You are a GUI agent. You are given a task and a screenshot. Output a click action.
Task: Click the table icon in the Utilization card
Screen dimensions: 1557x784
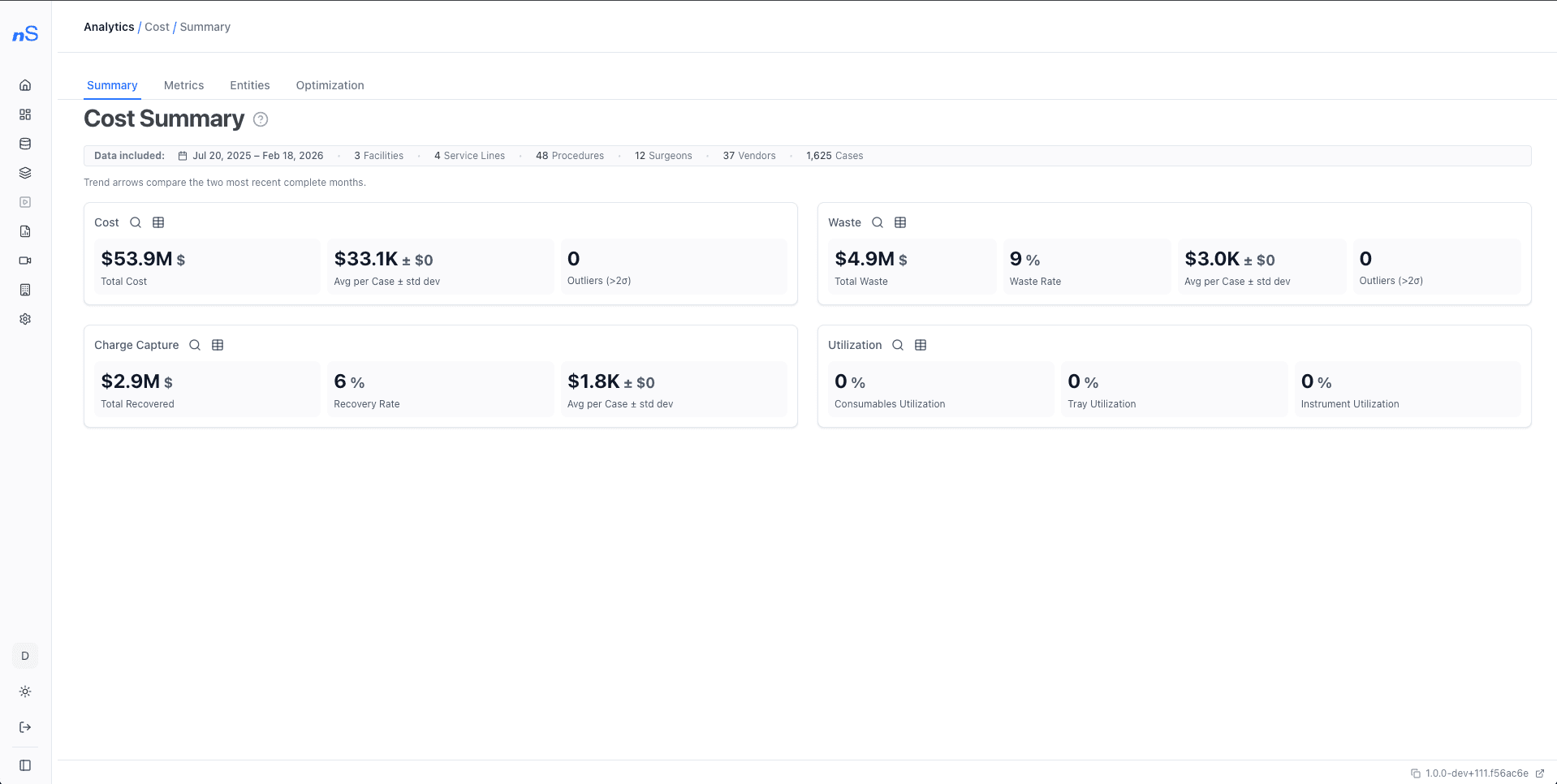[921, 345]
